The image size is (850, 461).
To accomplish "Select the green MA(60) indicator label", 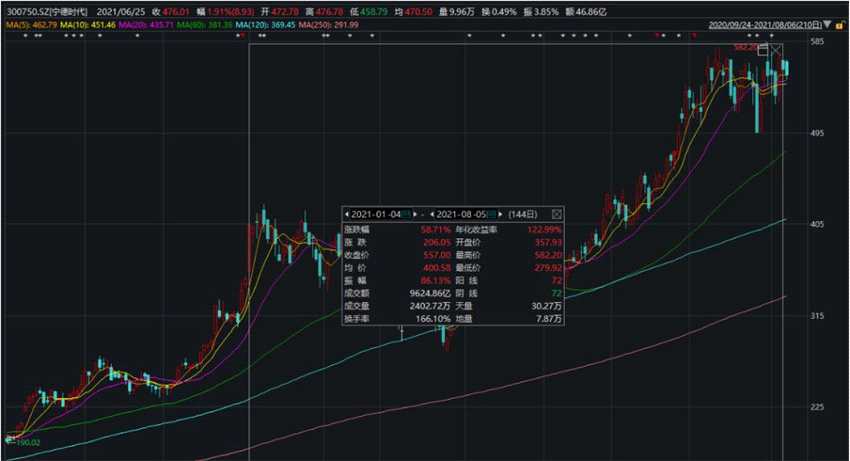I will 204,25.
